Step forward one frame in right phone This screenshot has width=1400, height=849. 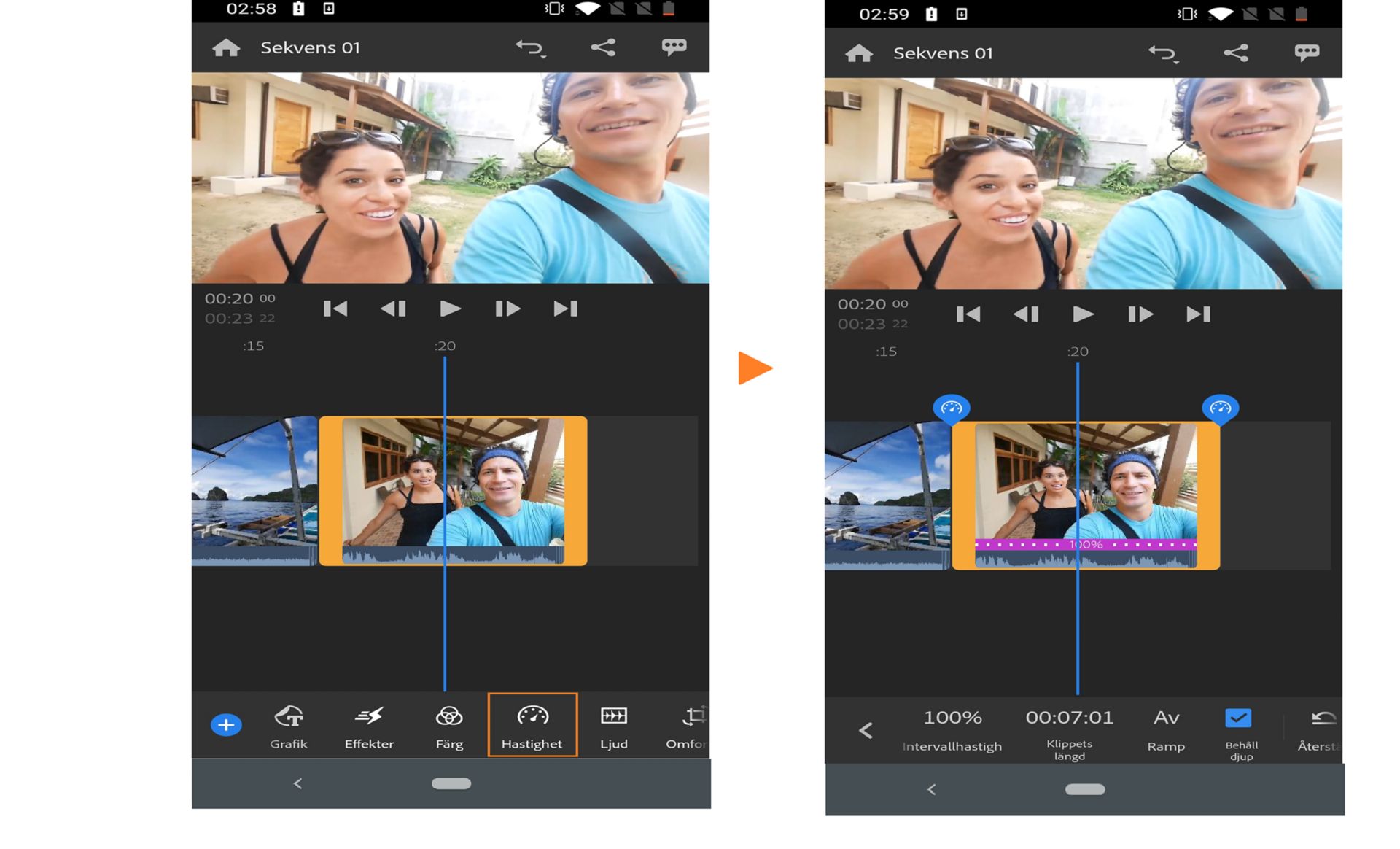(1140, 314)
